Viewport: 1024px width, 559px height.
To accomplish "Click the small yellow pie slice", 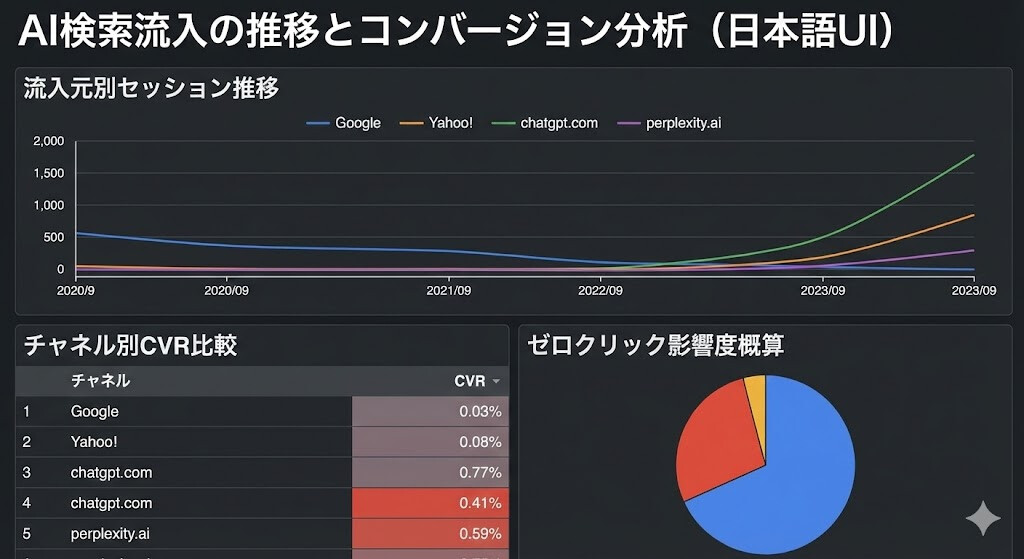I will click(x=756, y=393).
